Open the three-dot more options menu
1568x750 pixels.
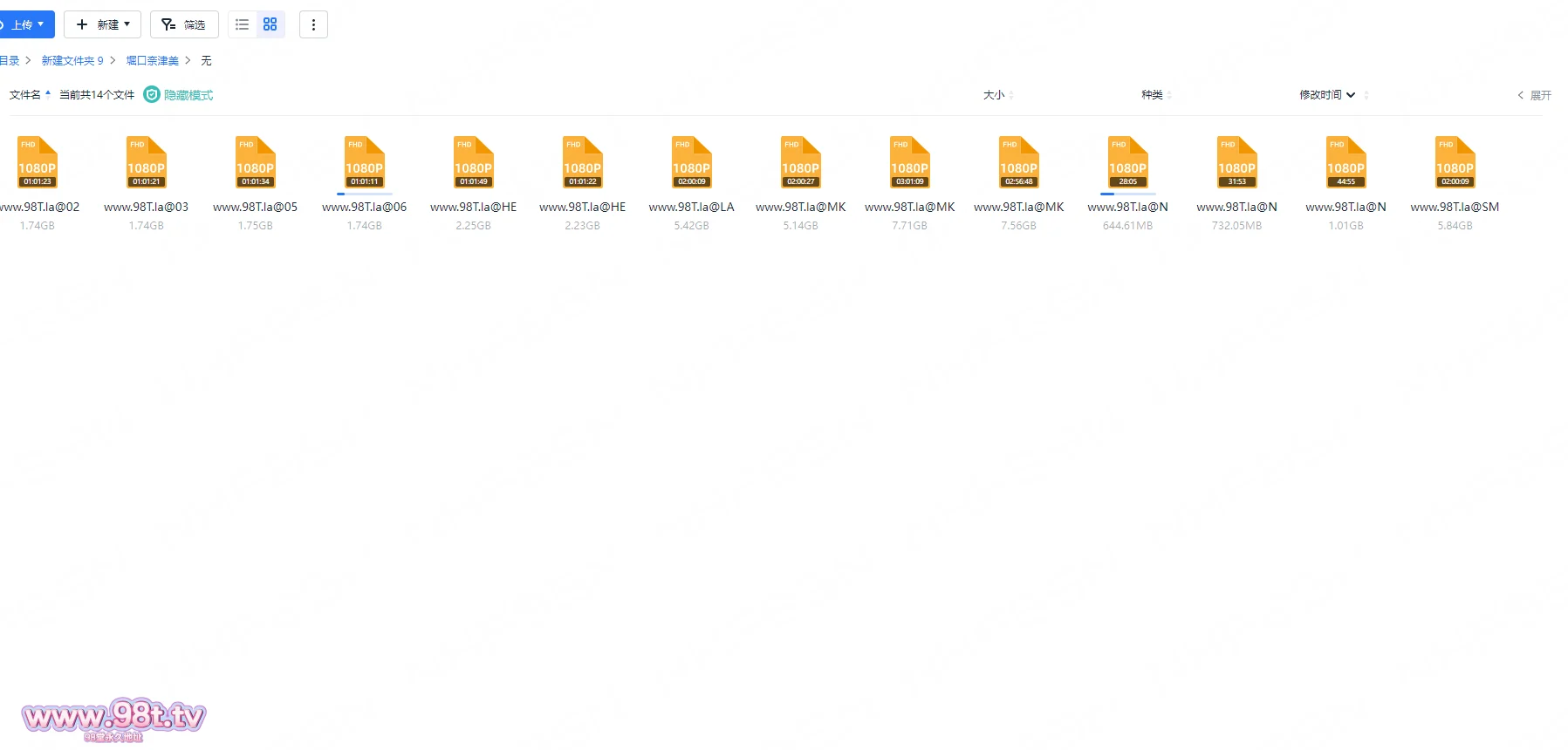(x=313, y=24)
